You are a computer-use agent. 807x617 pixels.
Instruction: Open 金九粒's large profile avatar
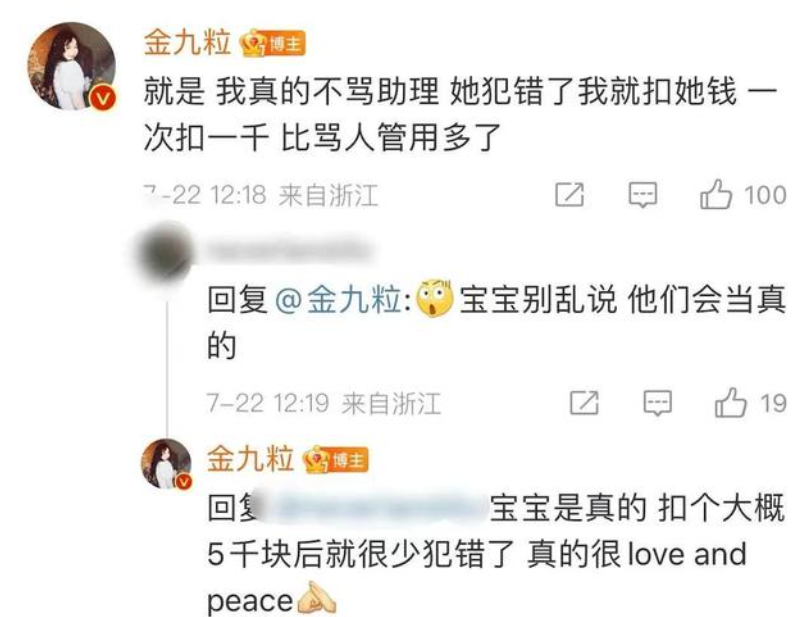[x=72, y=66]
